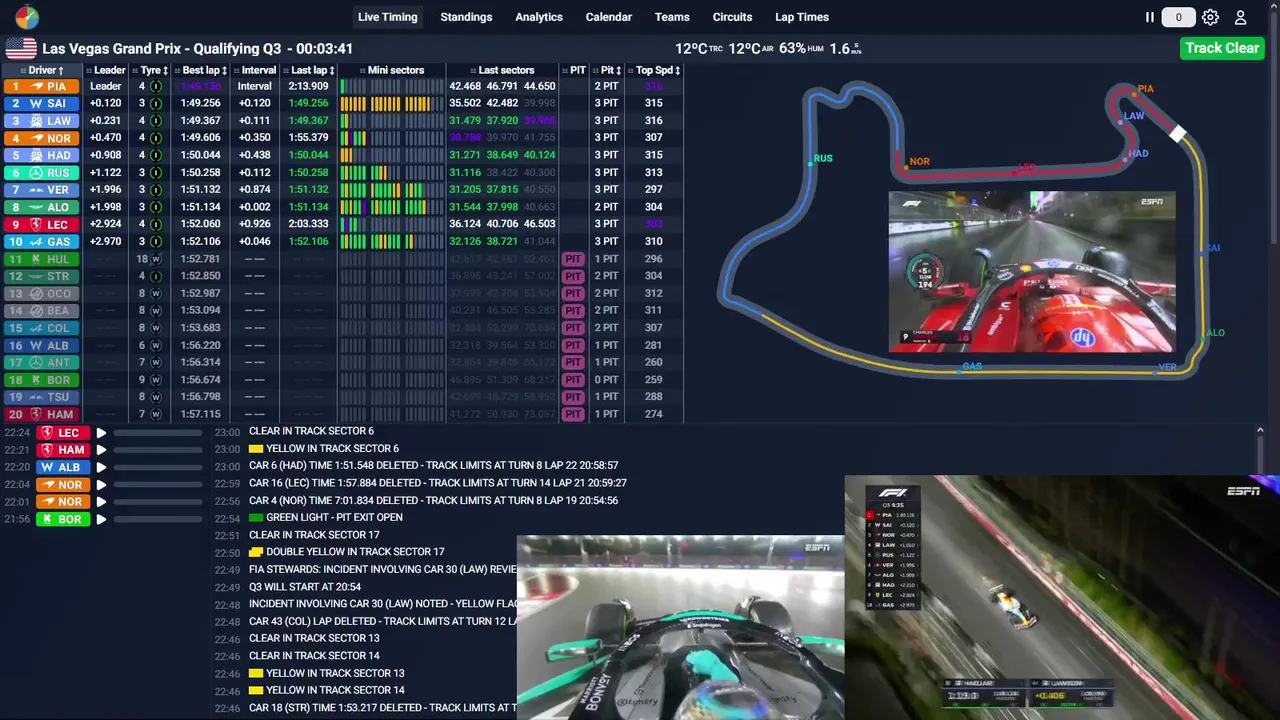Click tyre compound icon in PIA row
Viewport: 1280px width, 720px height.
pyautogui.click(x=156, y=86)
